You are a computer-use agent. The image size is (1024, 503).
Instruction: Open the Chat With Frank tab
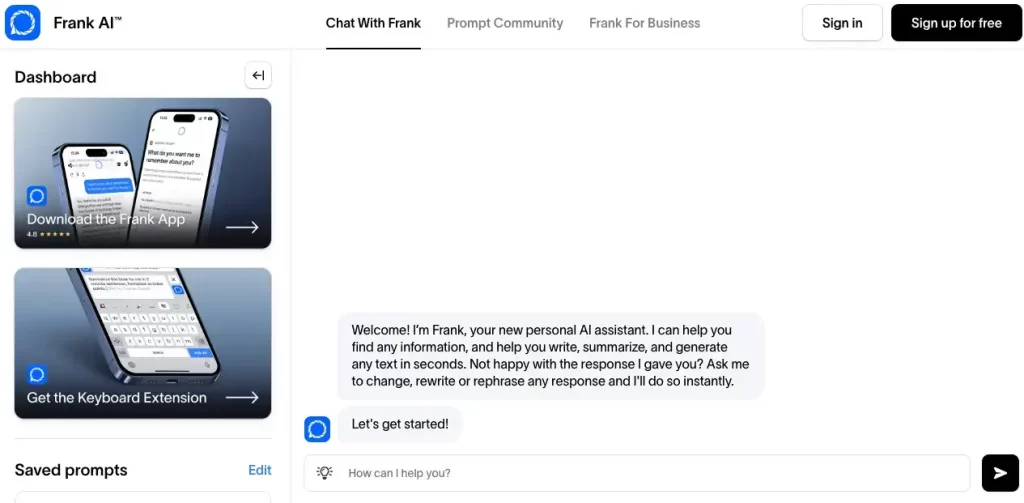pos(374,23)
